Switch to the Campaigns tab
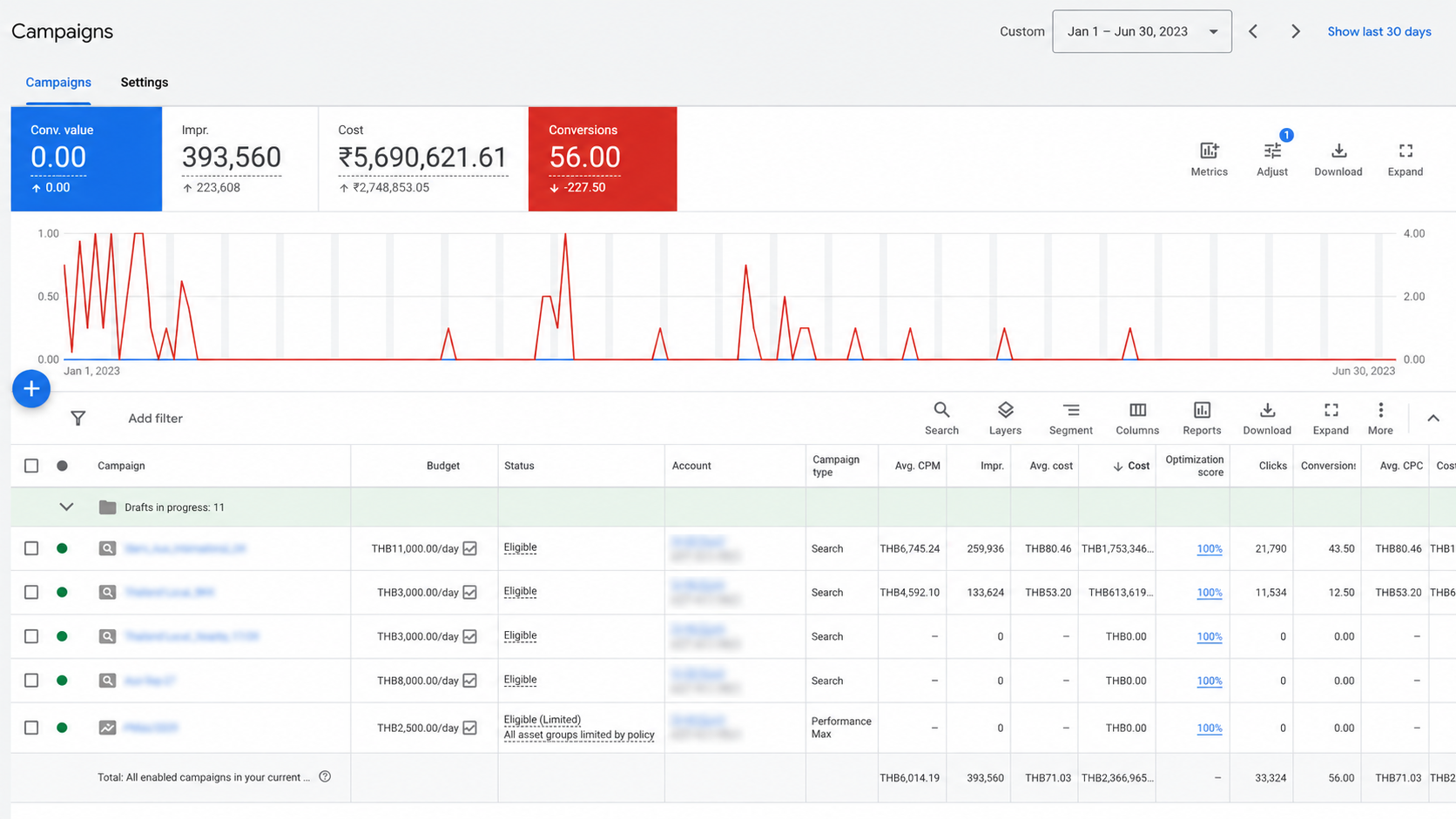 58,83
